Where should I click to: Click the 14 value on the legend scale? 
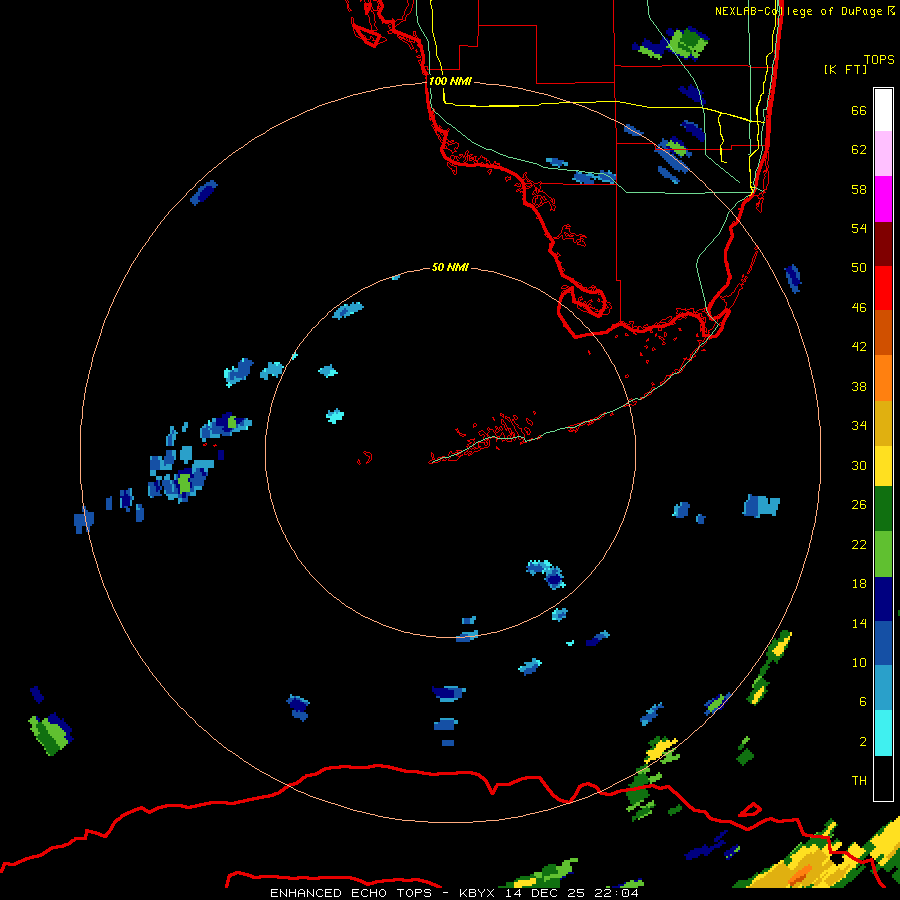(859, 623)
